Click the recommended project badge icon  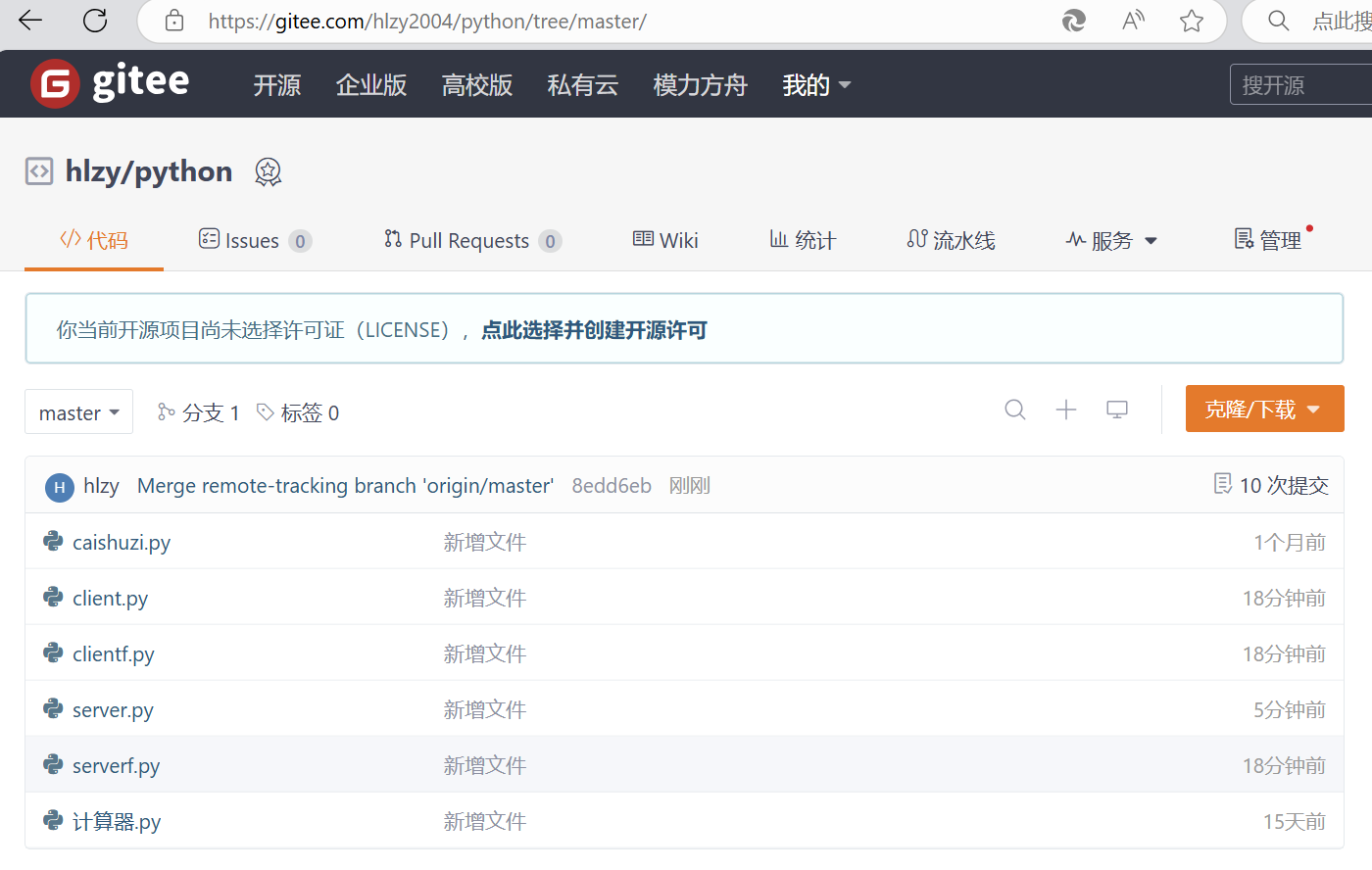(268, 172)
